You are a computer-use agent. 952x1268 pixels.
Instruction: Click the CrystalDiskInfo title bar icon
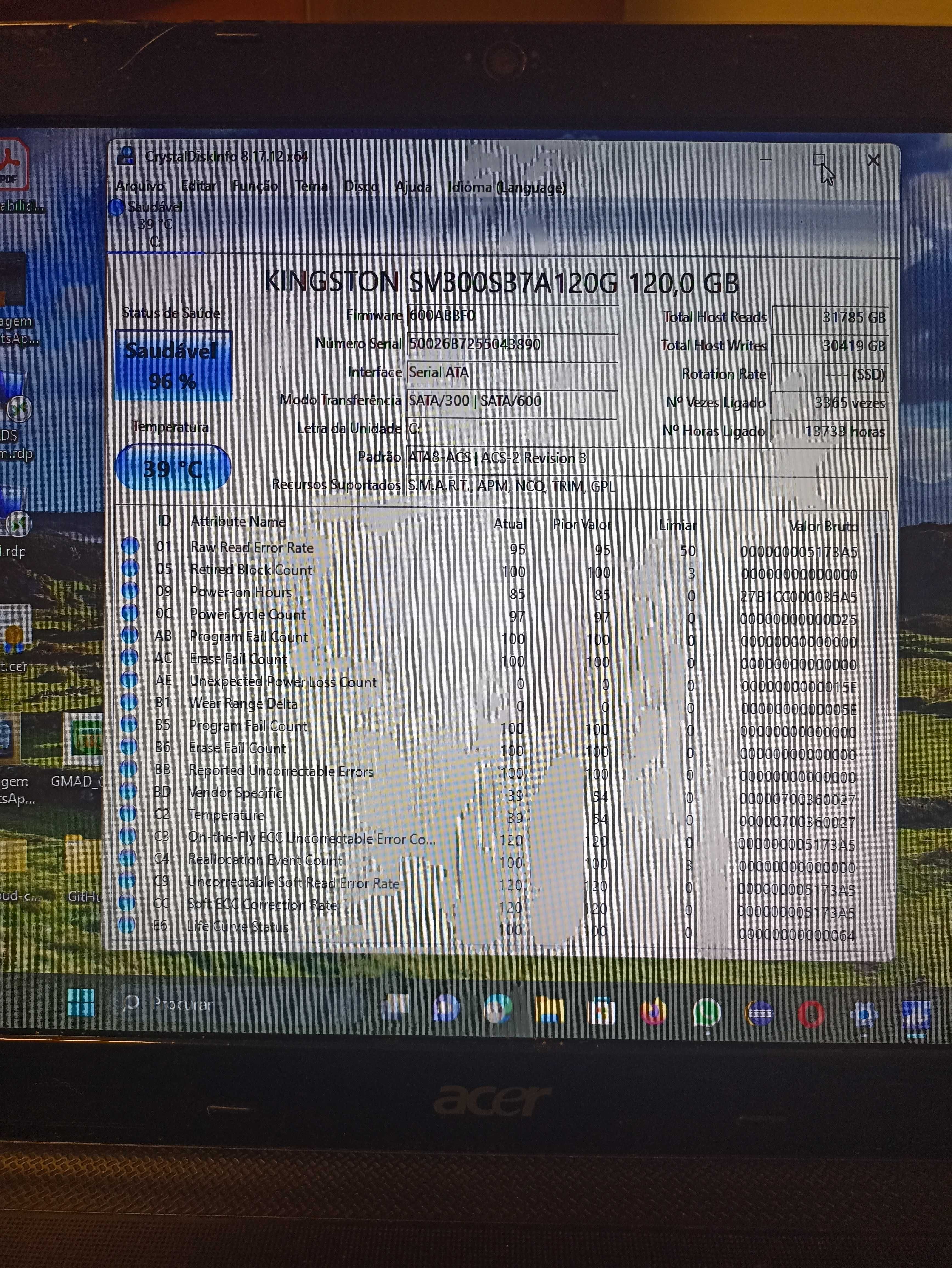126,156
